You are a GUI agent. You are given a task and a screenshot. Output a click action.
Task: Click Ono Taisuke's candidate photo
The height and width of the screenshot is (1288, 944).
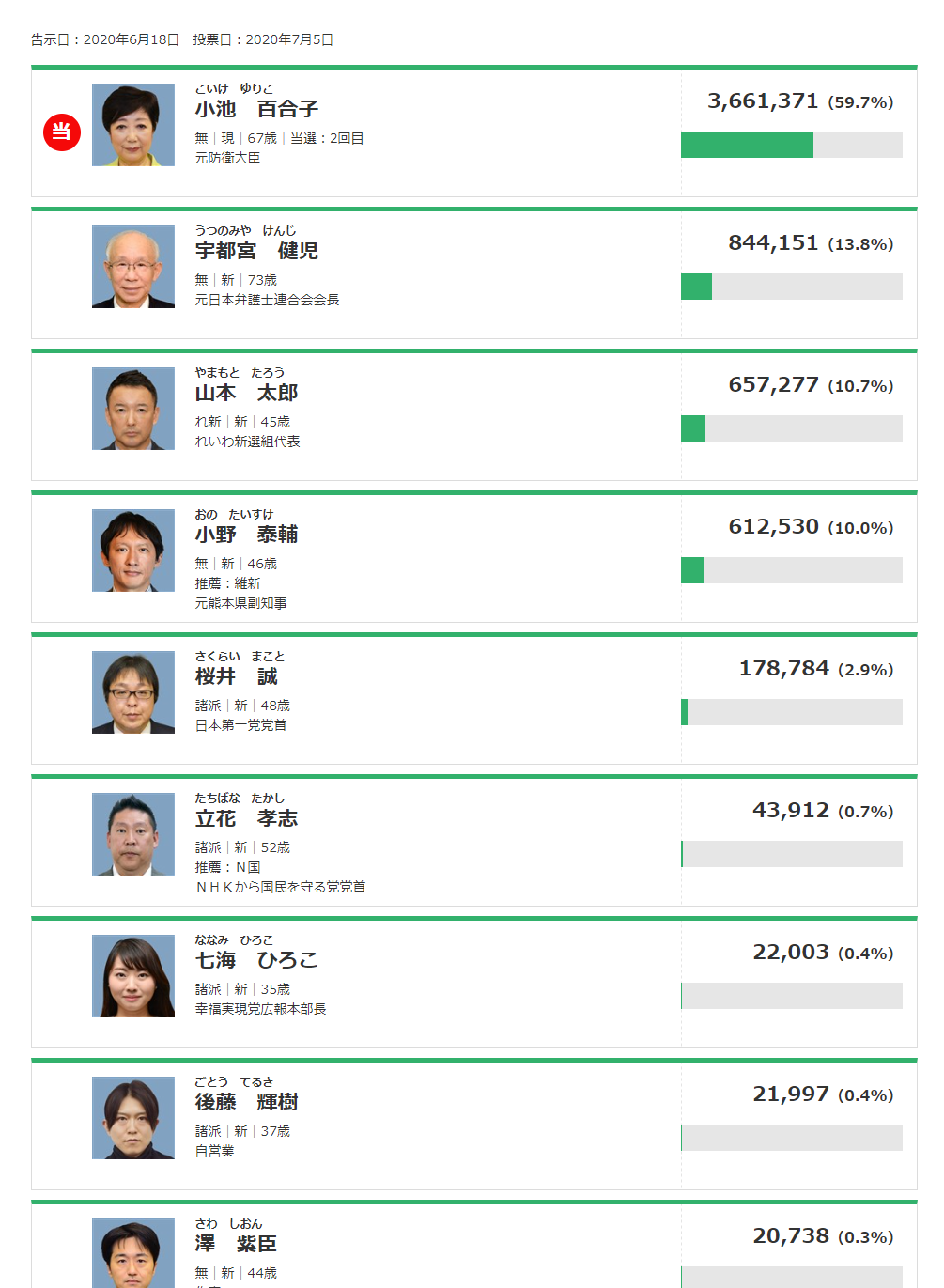click(x=133, y=551)
